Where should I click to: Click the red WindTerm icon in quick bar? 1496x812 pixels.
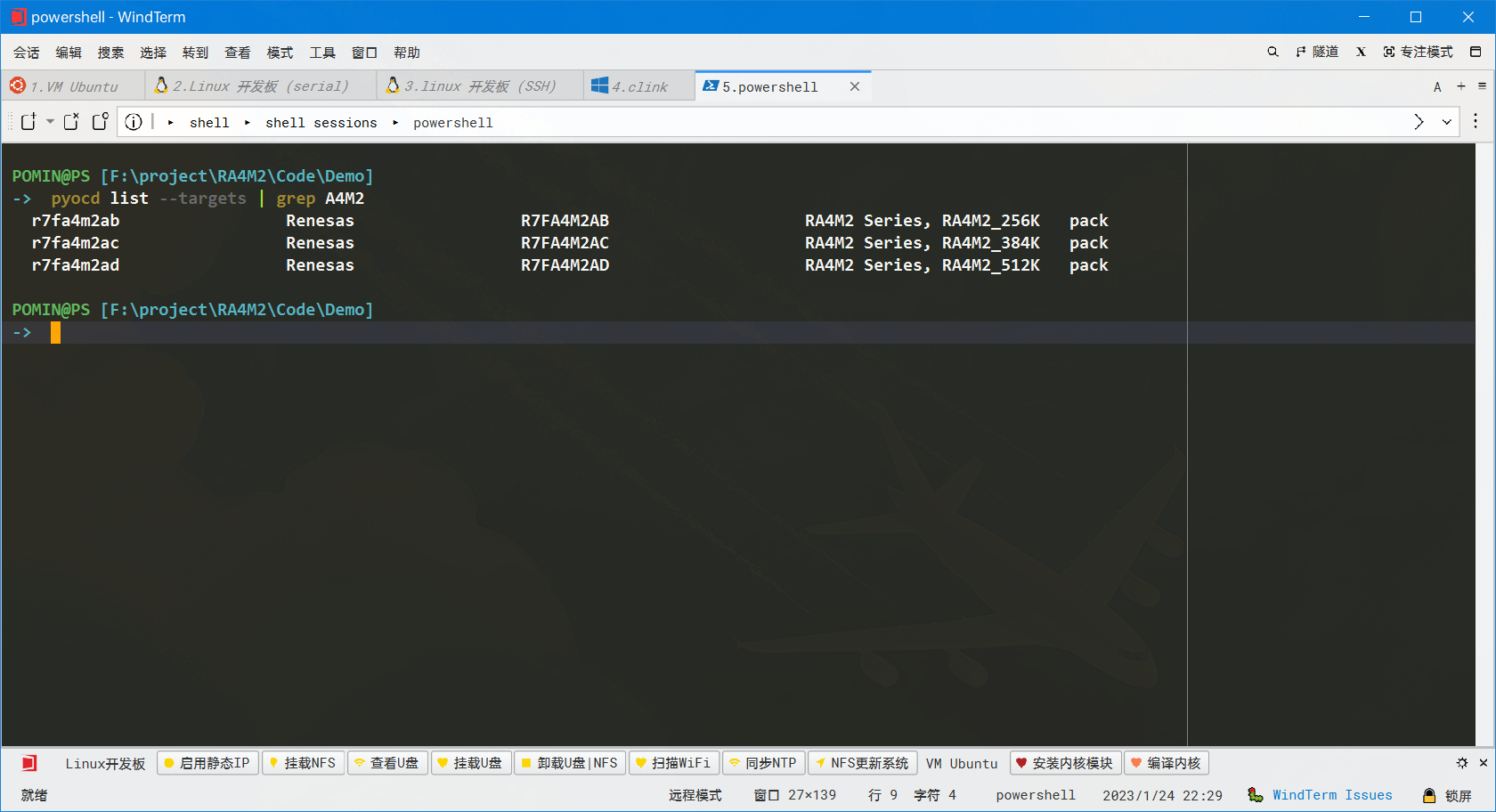coord(29,763)
